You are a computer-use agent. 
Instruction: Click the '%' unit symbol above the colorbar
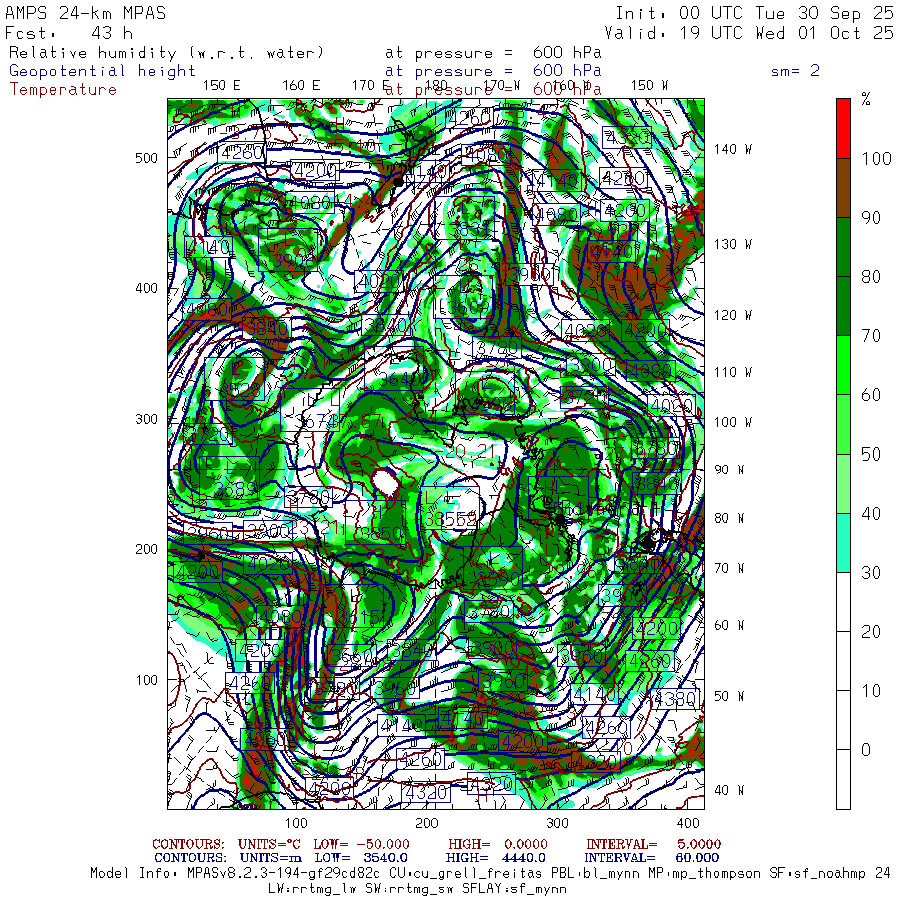[x=866, y=100]
